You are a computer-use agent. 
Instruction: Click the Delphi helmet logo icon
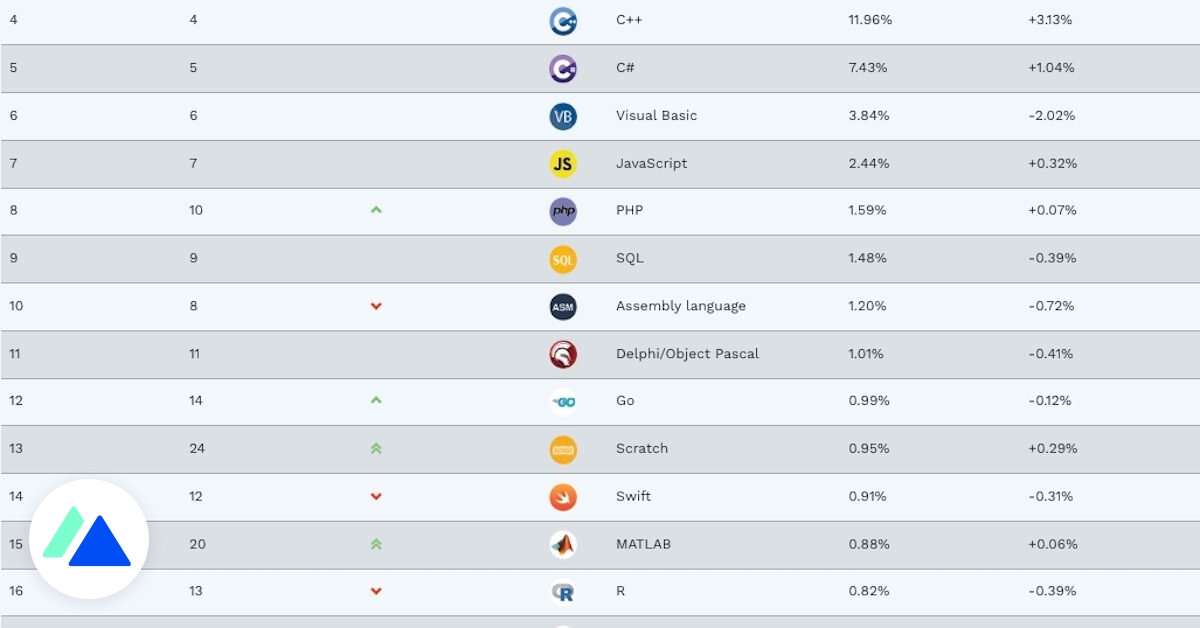tap(563, 354)
